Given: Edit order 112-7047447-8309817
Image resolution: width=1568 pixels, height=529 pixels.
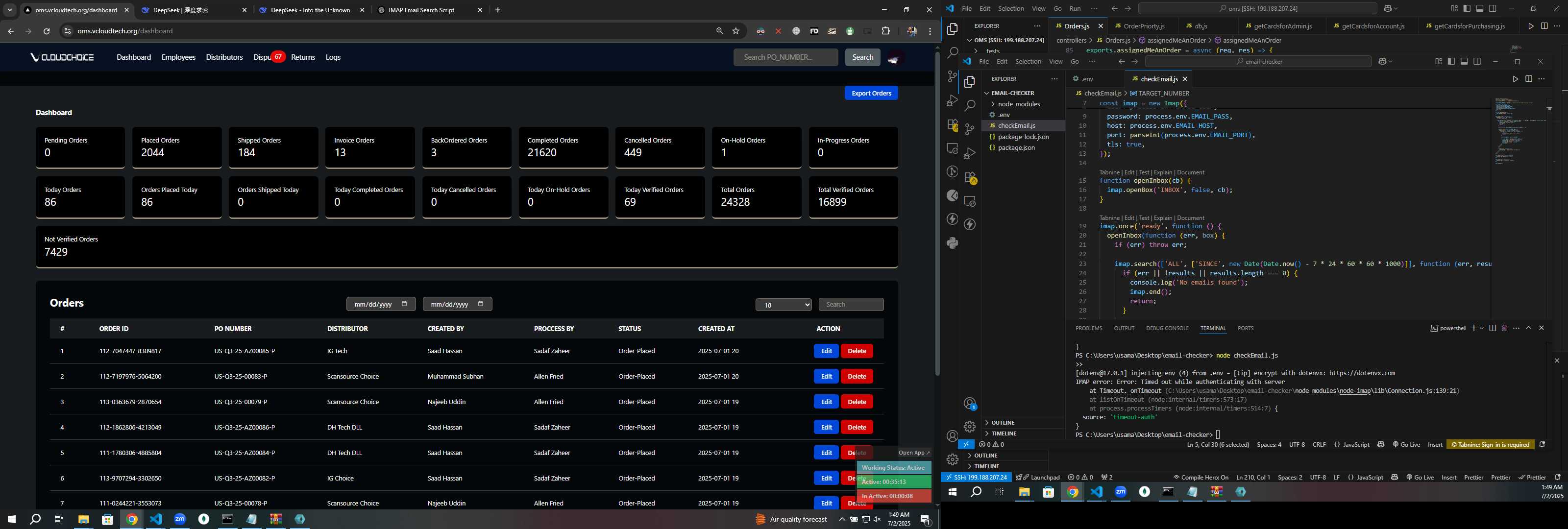Looking at the screenshot, I should coord(826,351).
